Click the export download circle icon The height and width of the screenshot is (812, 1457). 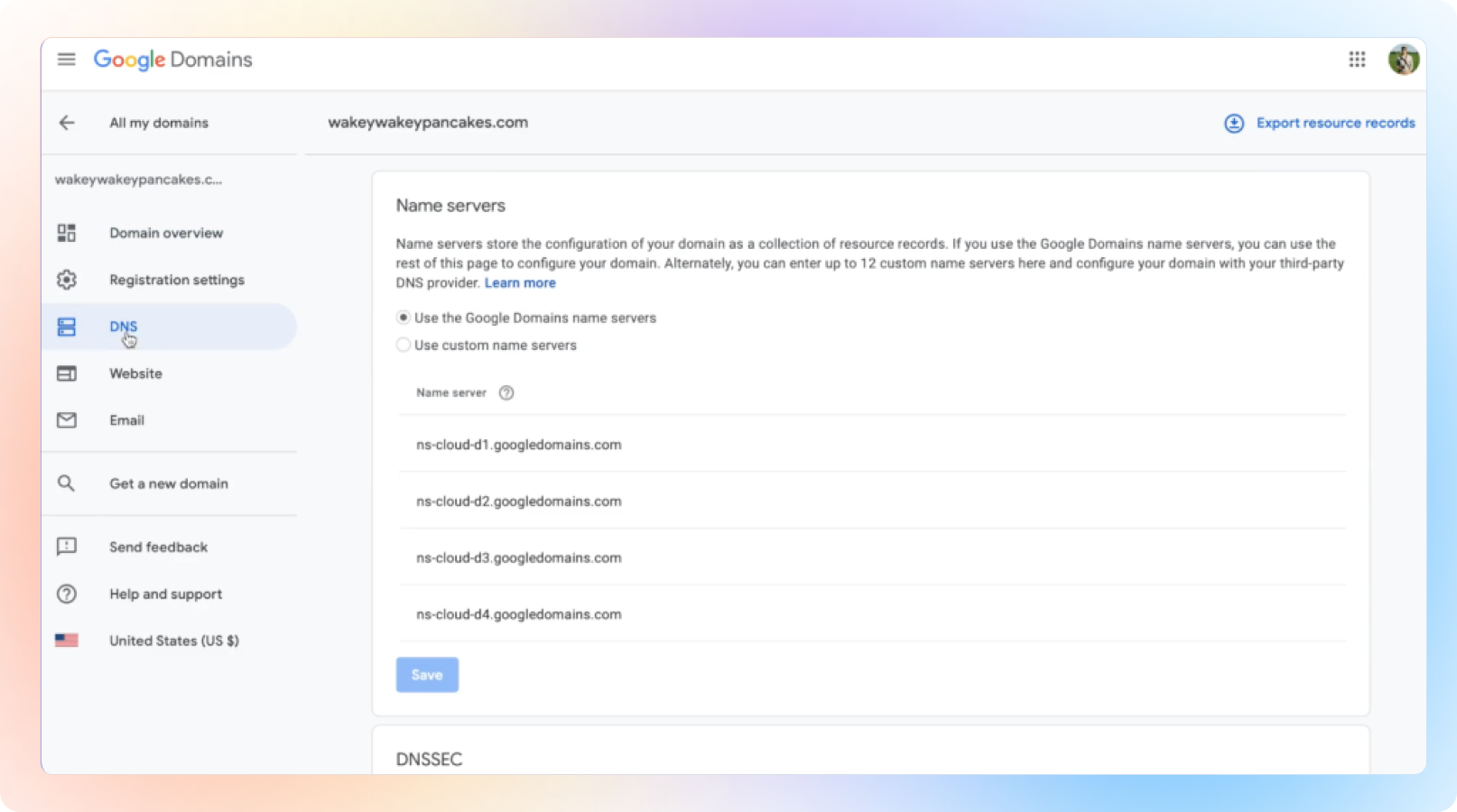(x=1234, y=124)
